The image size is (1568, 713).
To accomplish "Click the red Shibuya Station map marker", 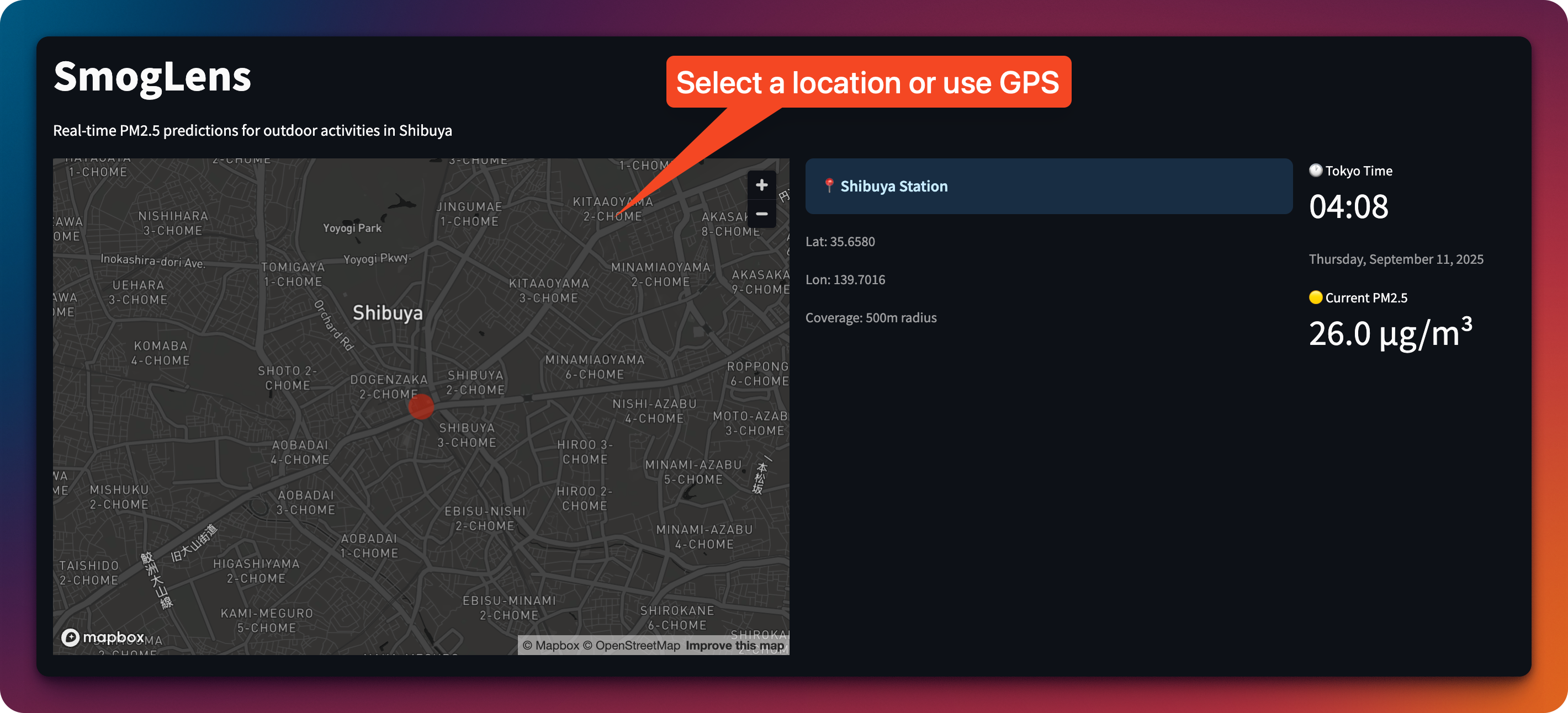I will [x=421, y=406].
